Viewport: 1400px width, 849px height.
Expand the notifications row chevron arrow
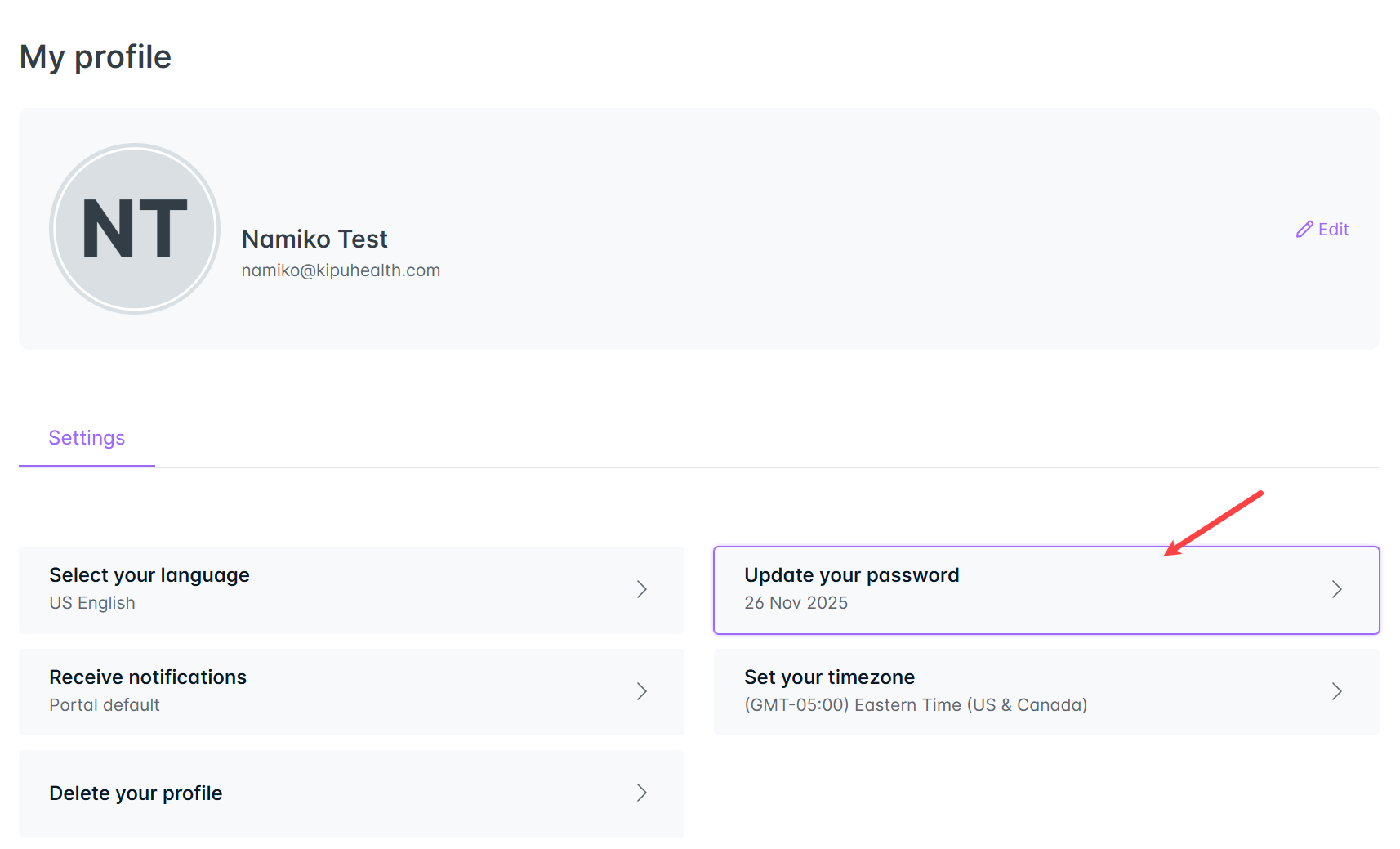pyautogui.click(x=642, y=691)
